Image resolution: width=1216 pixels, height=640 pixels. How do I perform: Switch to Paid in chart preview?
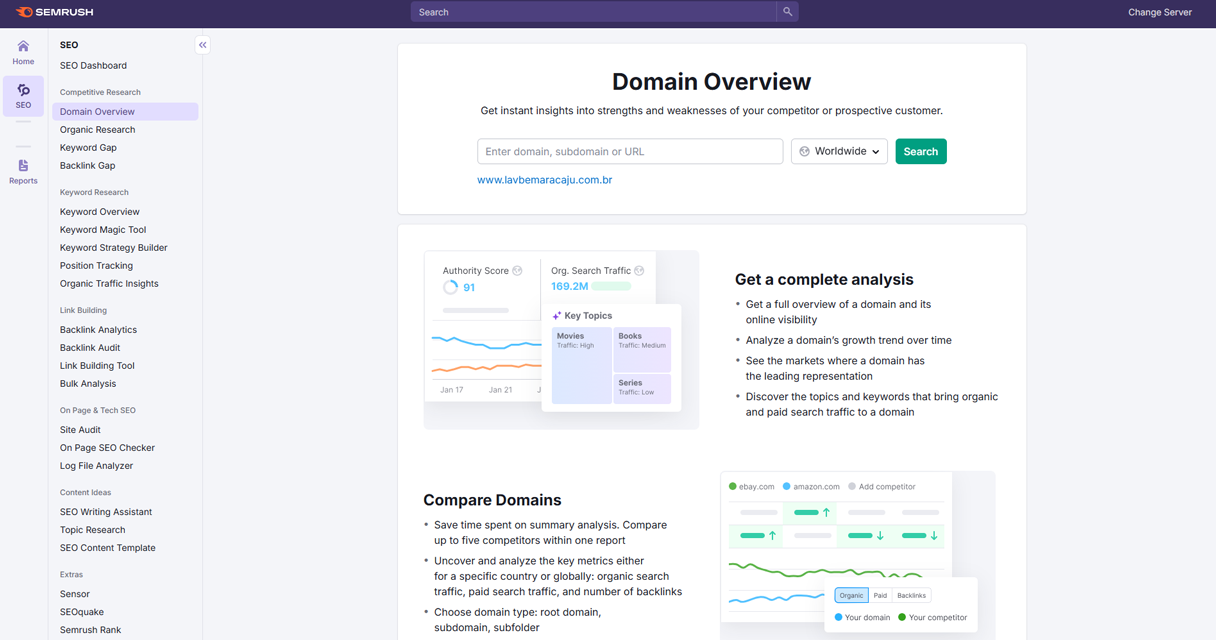coord(880,595)
